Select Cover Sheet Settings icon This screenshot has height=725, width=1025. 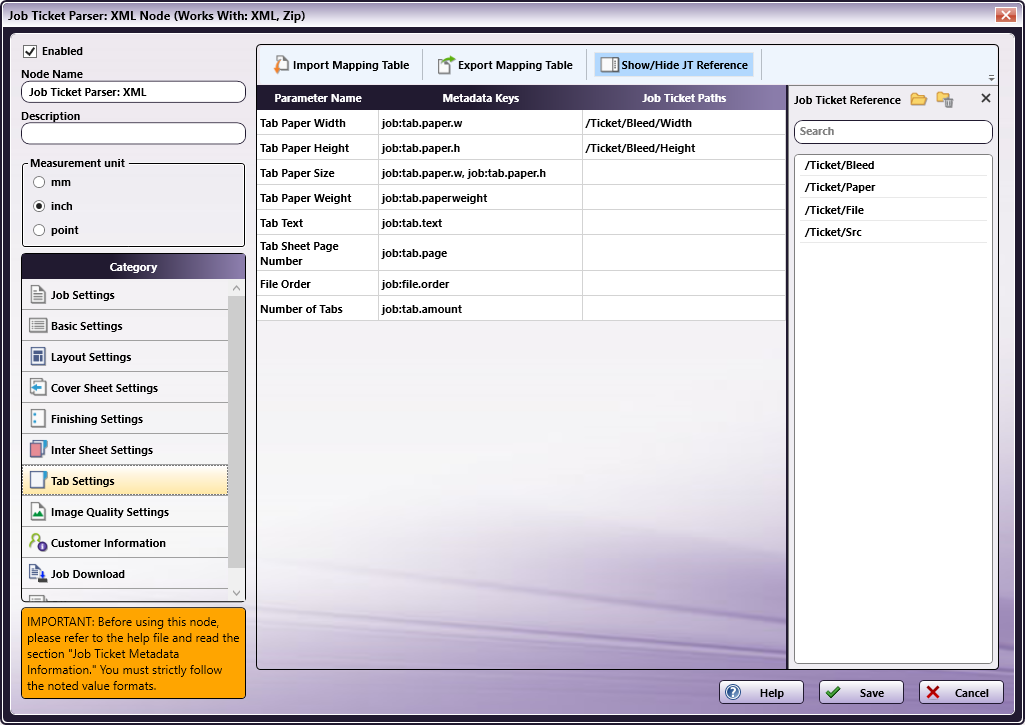click(38, 388)
